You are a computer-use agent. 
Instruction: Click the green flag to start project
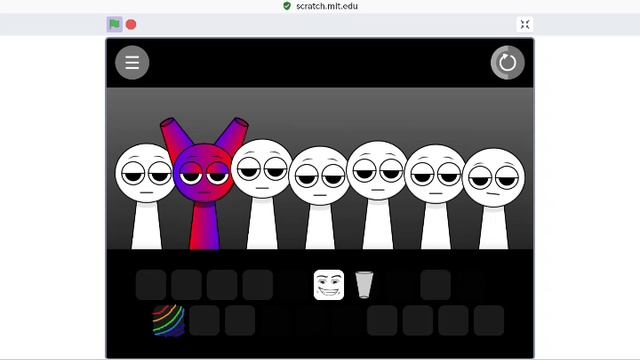coord(114,24)
